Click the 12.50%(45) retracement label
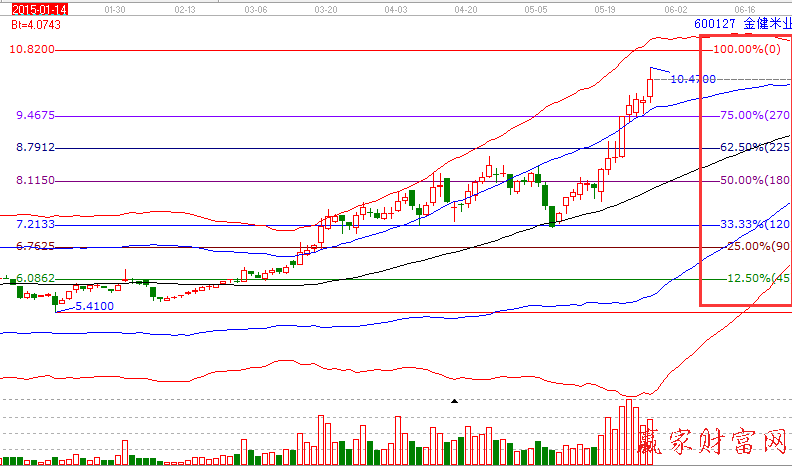Viewport: 792px width, 466px height. pyautogui.click(x=755, y=279)
